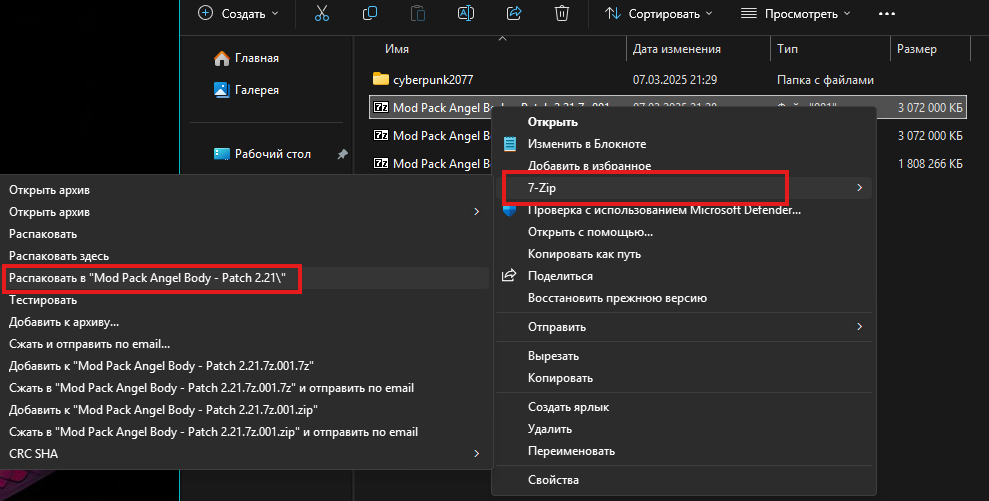Open the three-dots more options menu

pos(886,14)
